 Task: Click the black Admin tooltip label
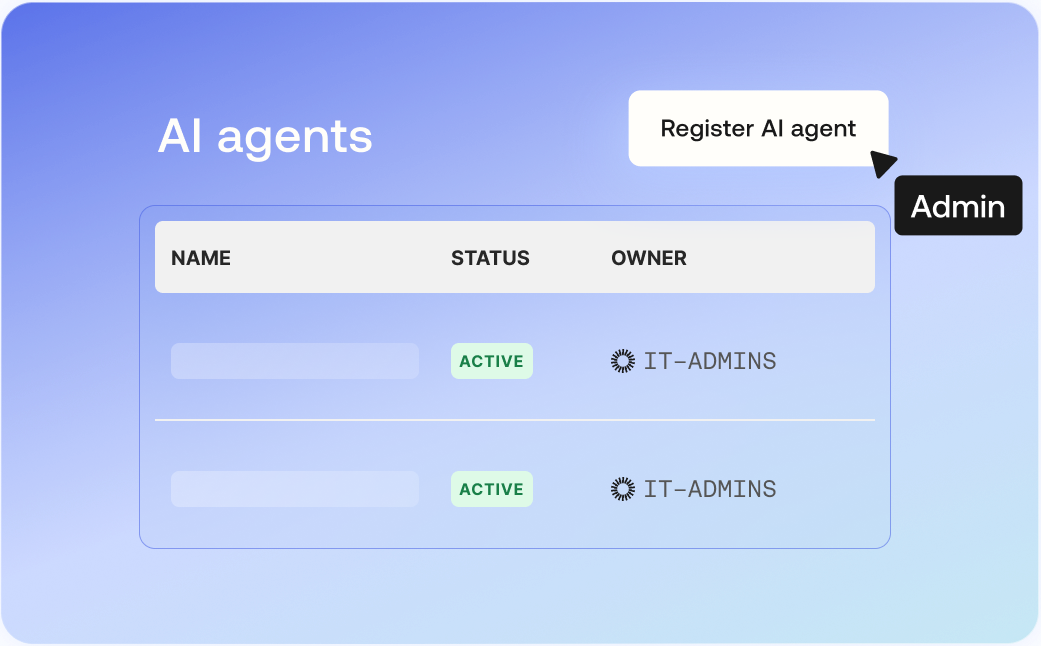[958, 206]
